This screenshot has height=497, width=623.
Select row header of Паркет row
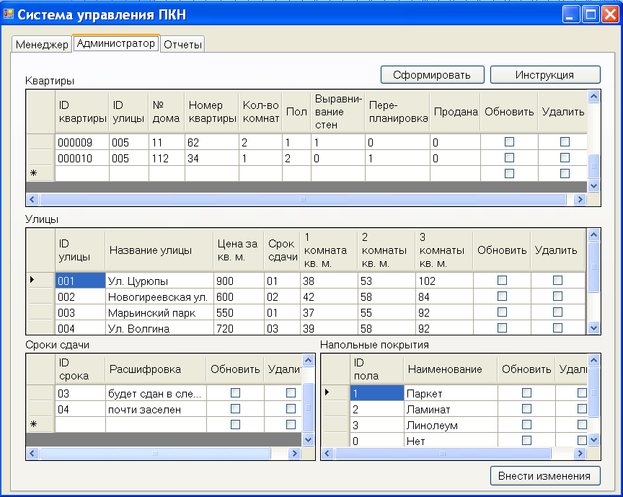click(335, 393)
